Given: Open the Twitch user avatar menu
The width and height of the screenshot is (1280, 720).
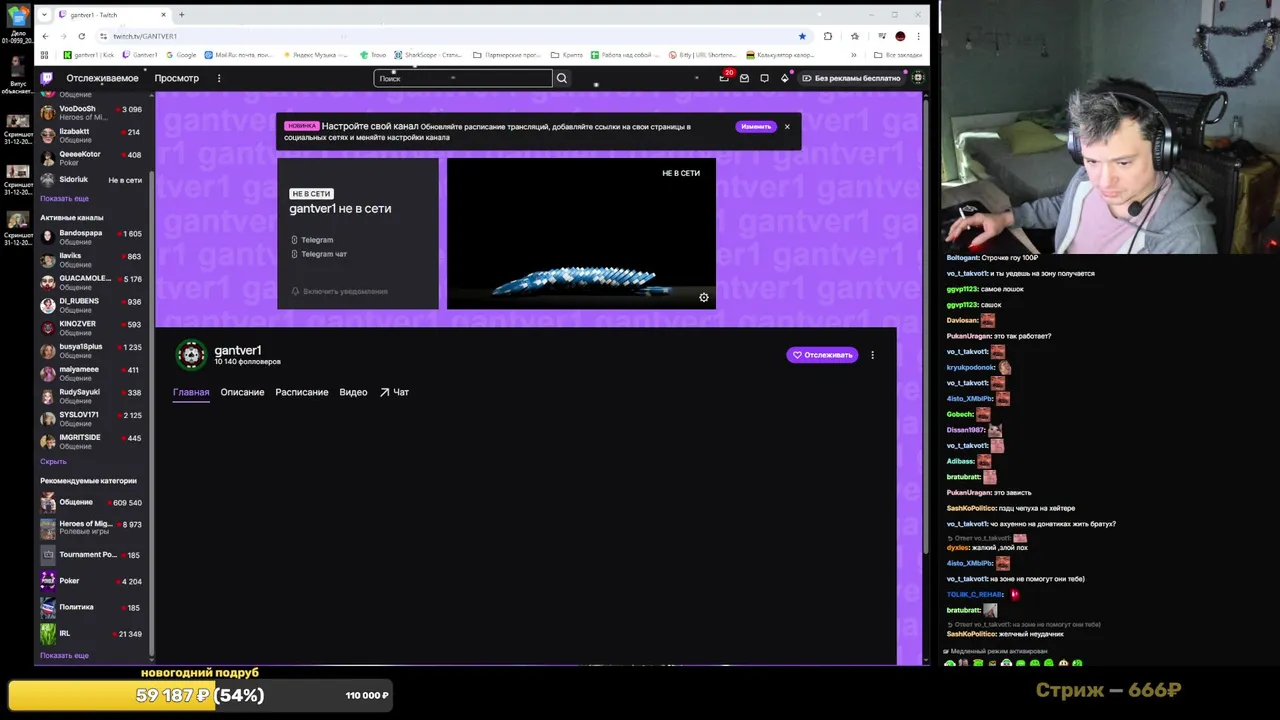Looking at the screenshot, I should [x=917, y=78].
